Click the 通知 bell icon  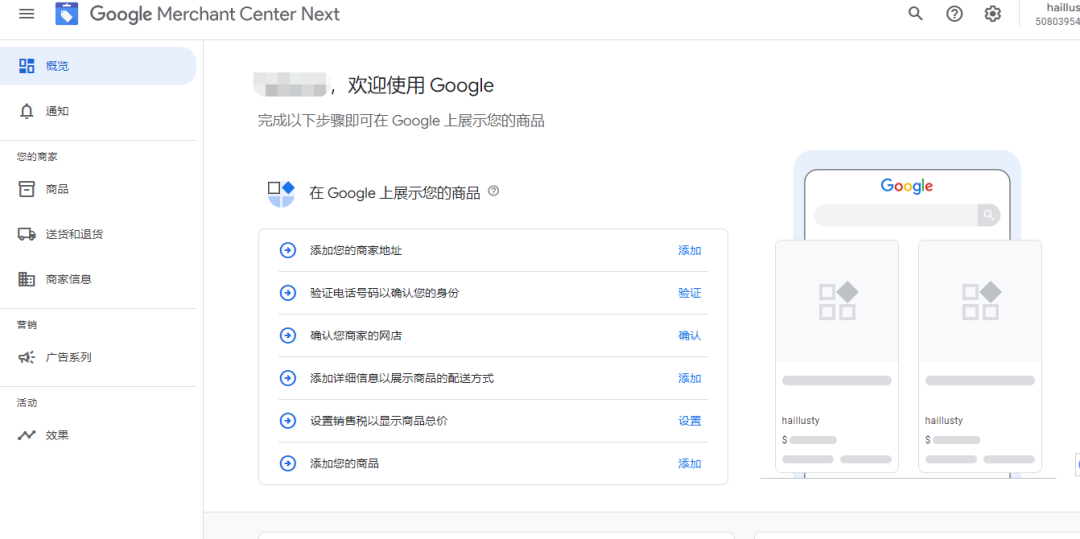pos(27,112)
